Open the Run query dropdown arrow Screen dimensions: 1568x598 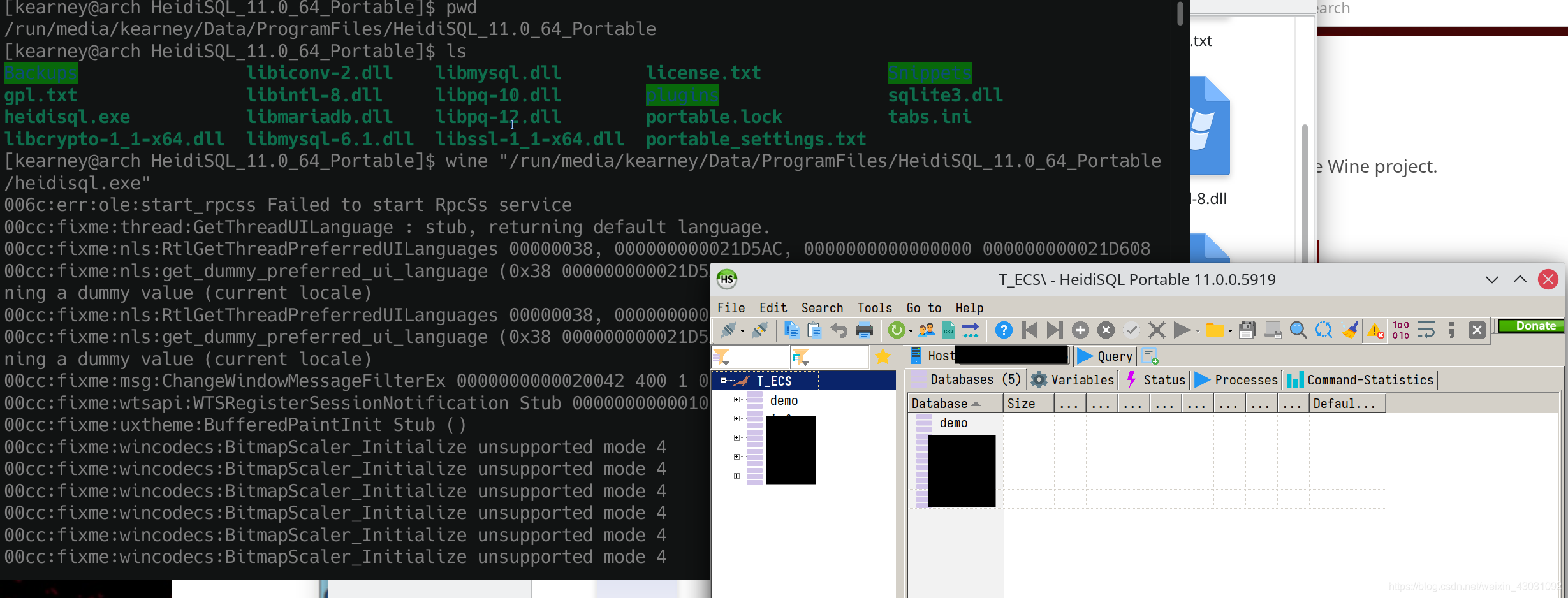1198,331
